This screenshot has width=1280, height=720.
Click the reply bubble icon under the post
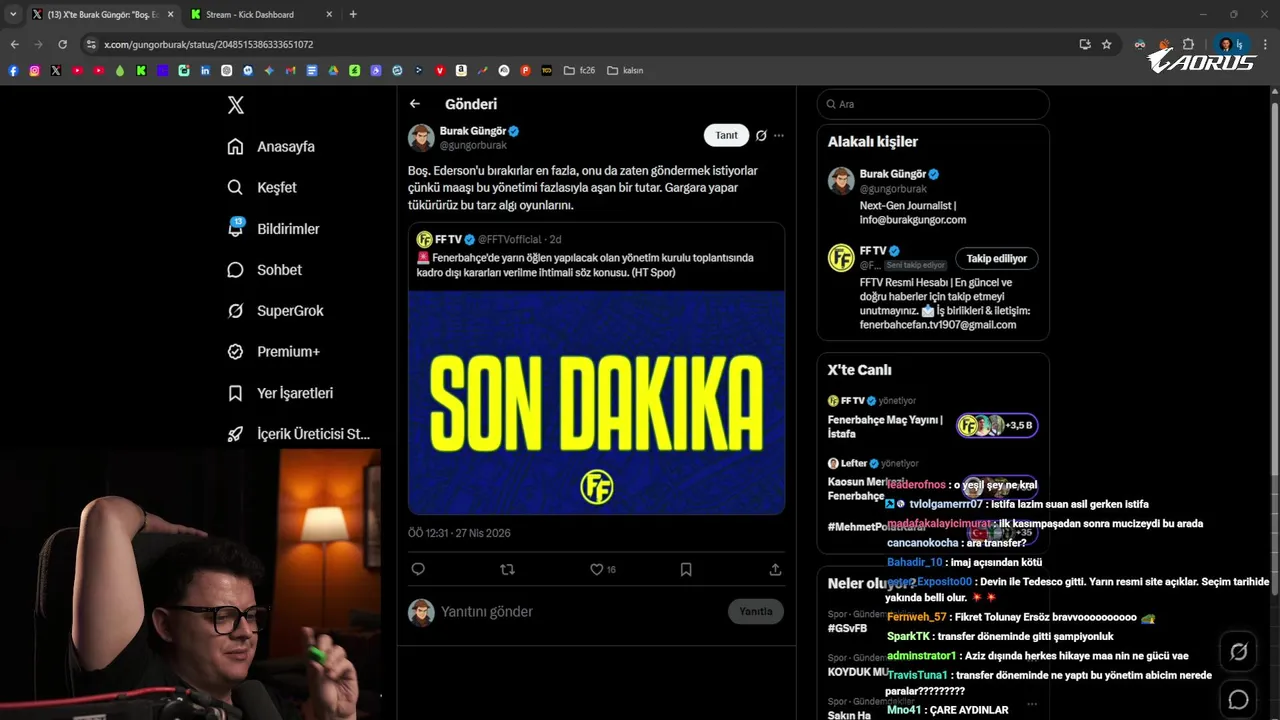coord(418,569)
